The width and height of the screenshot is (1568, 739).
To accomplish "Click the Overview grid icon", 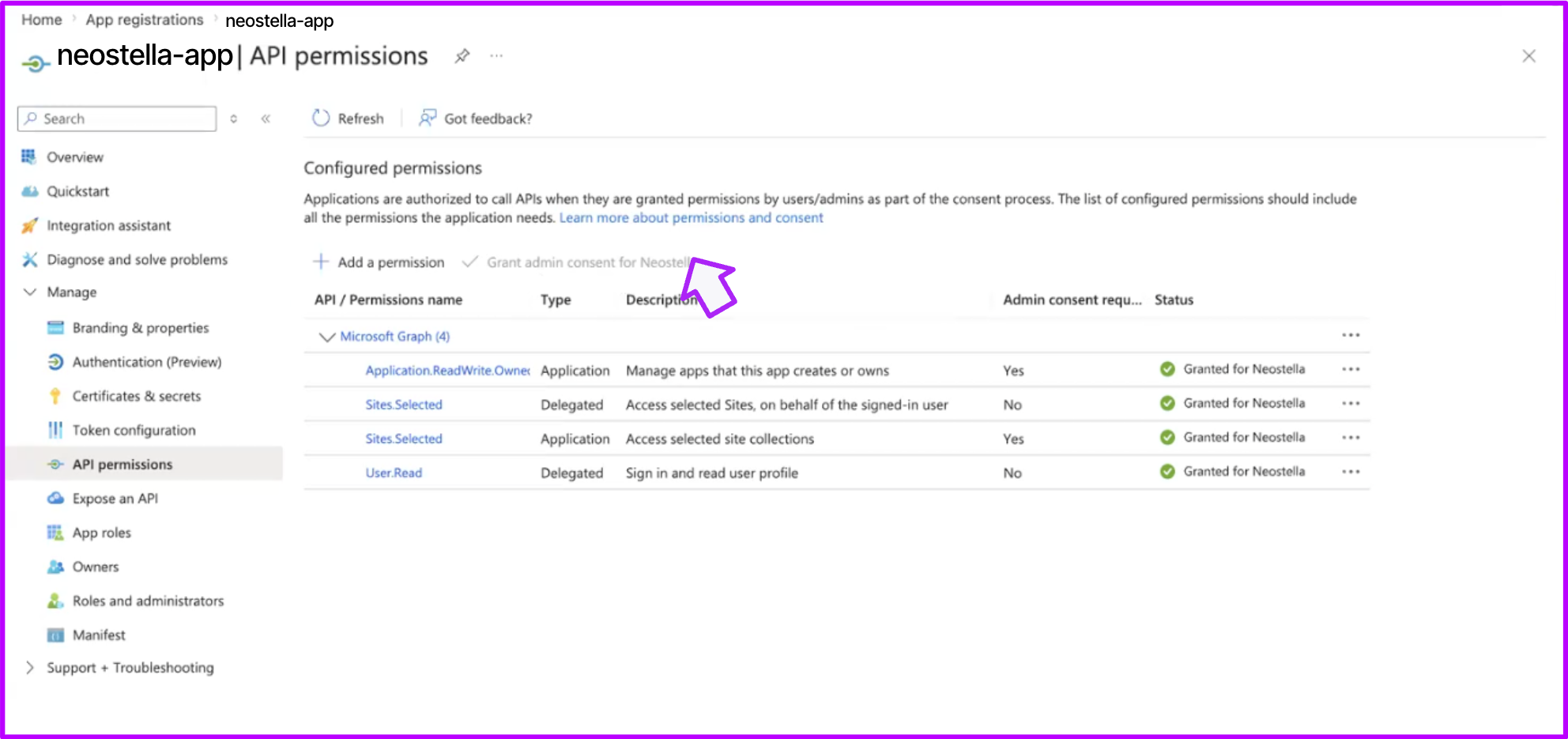I will (28, 156).
